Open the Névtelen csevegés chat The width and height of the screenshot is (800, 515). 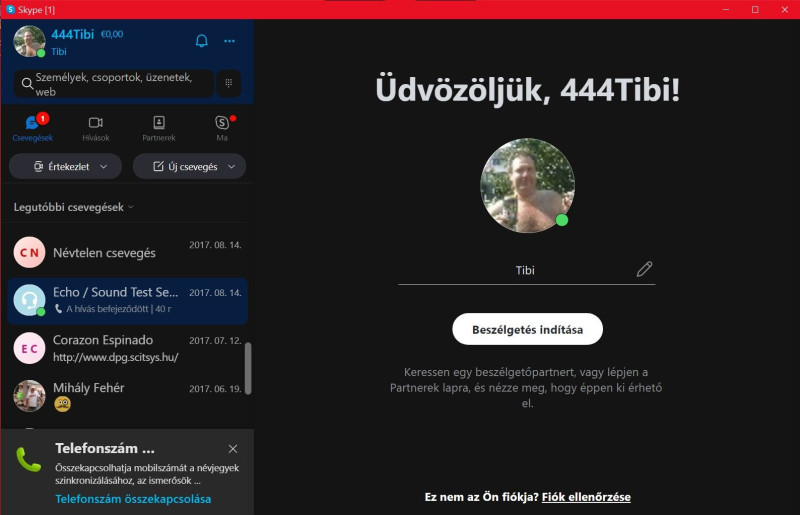coord(128,252)
